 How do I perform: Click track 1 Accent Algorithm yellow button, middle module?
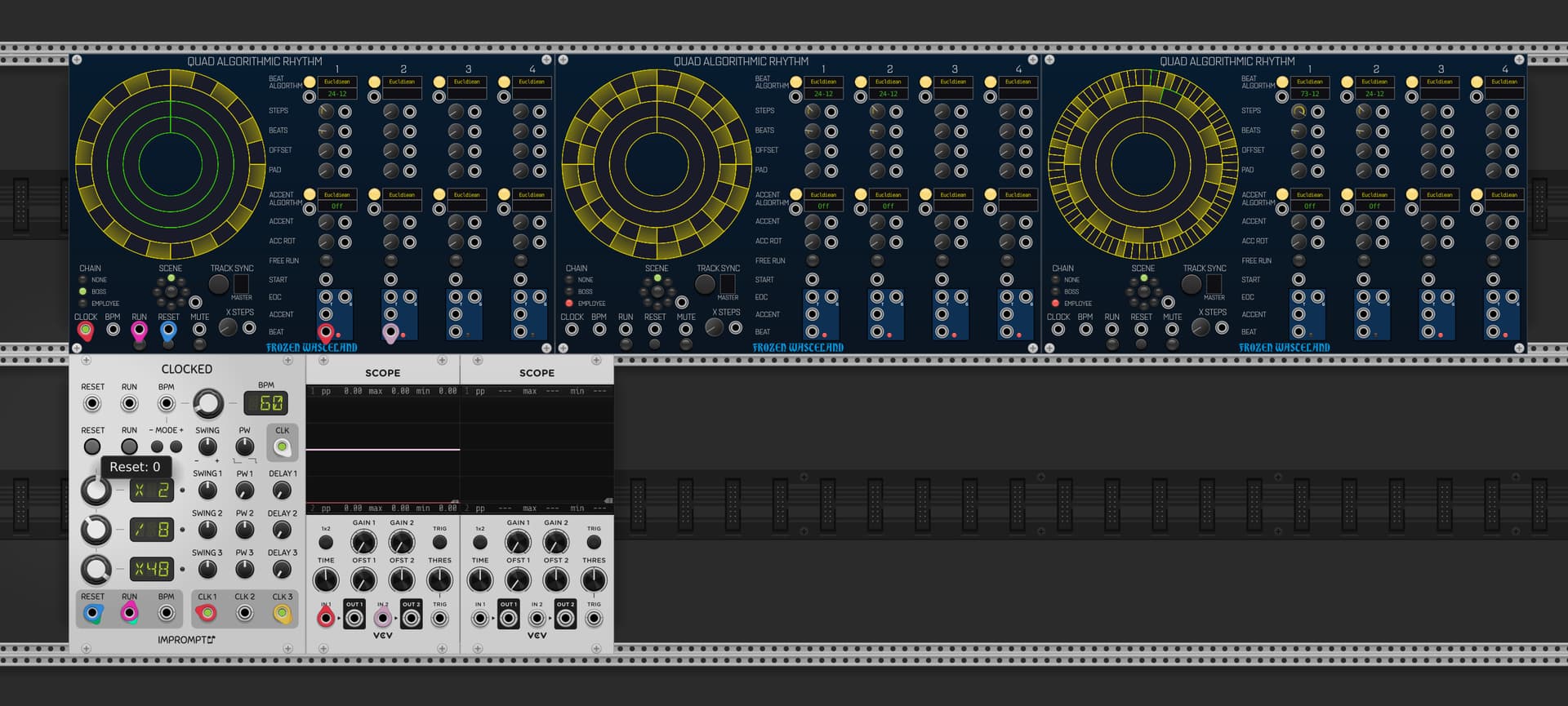(x=795, y=194)
